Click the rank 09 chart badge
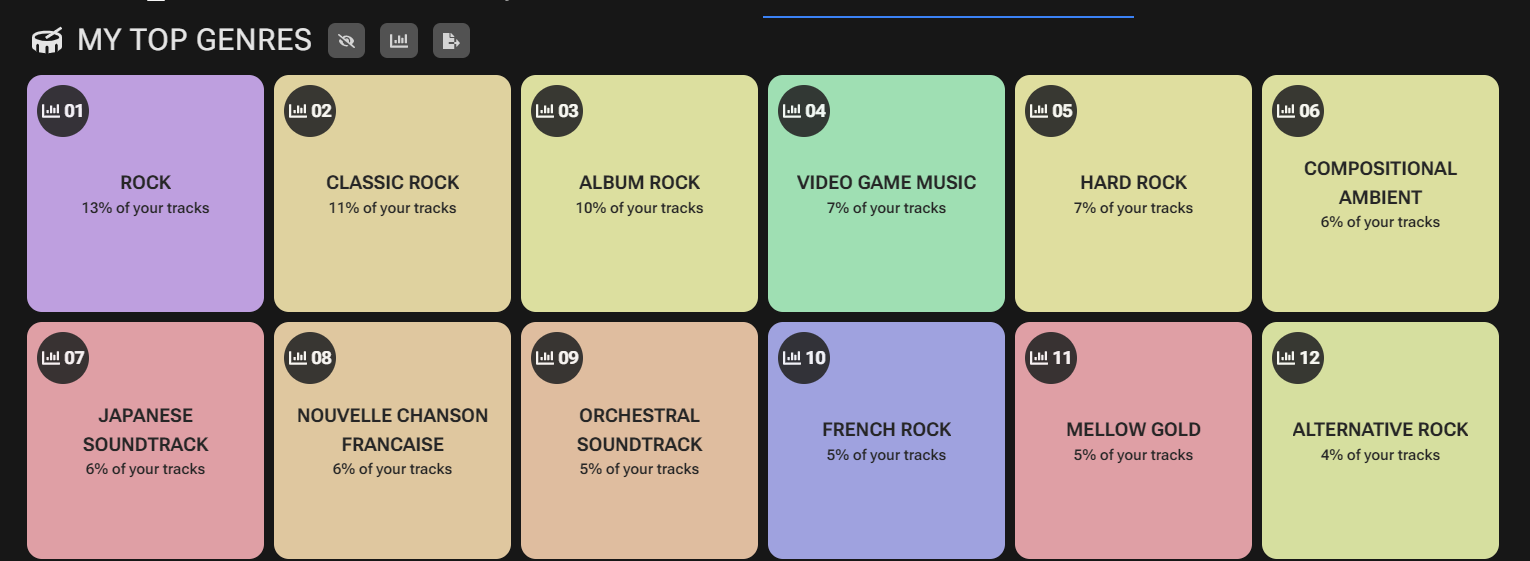 (x=557, y=358)
